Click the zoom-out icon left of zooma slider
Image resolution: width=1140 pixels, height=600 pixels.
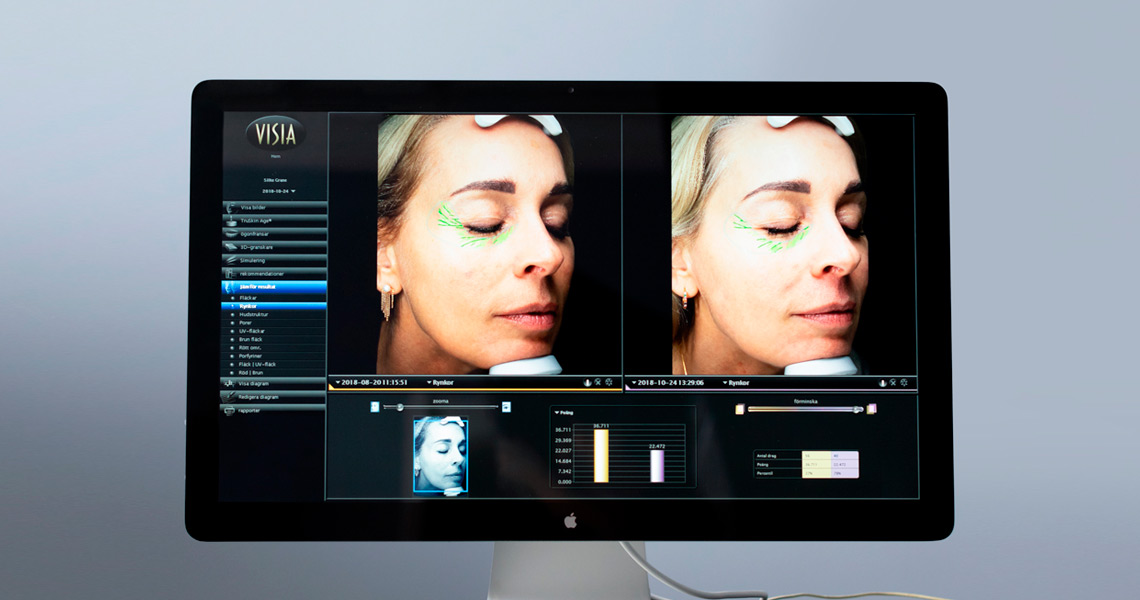point(374,407)
